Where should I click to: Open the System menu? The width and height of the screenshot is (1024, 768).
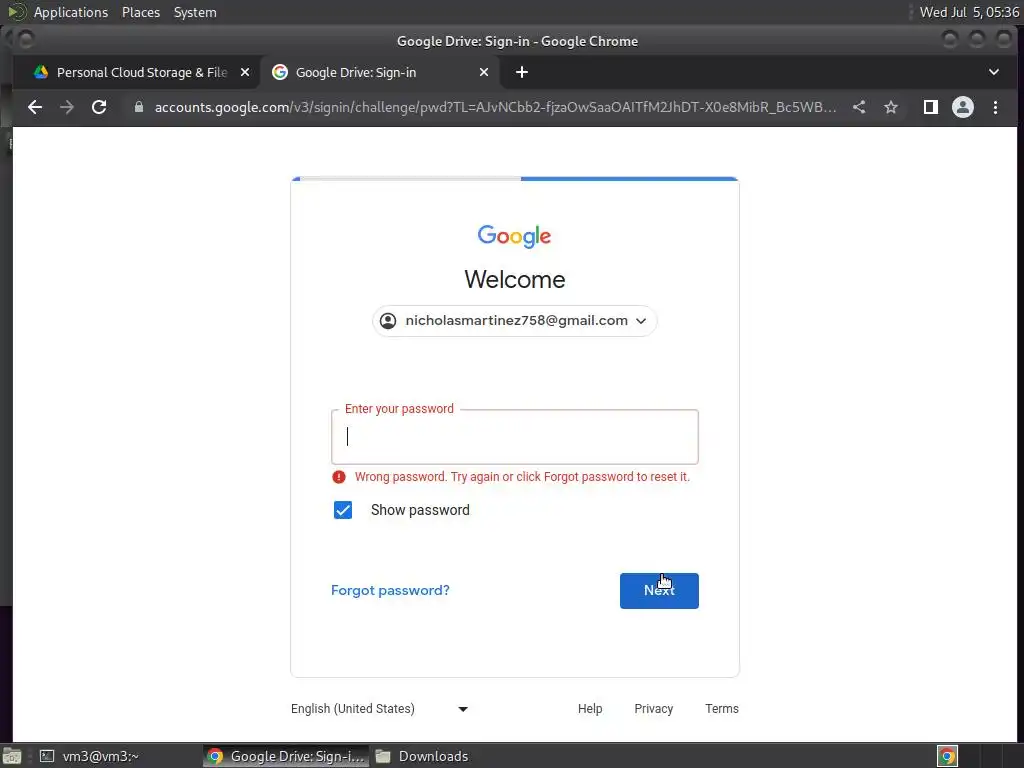coord(195,12)
